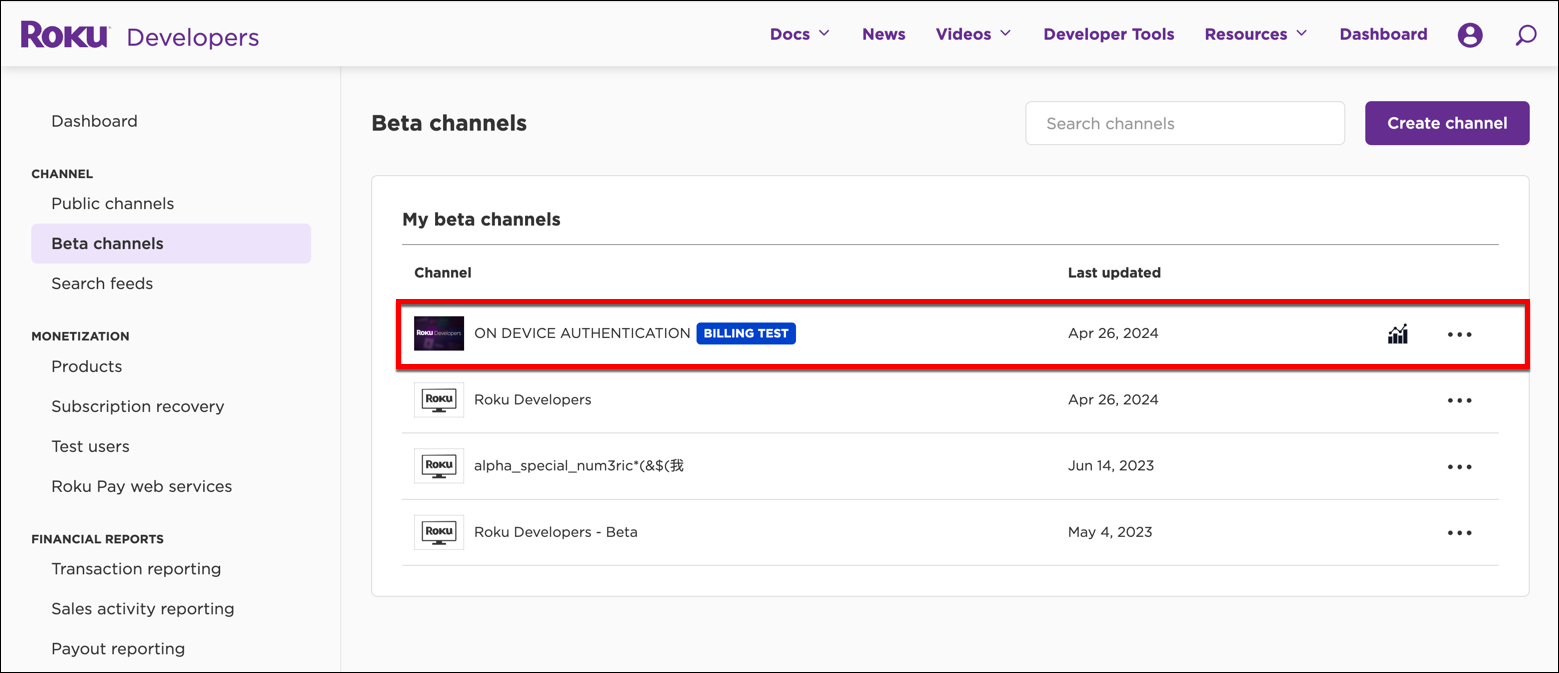Open the ellipsis menu for alpha_special_num3ric channel

1459,466
